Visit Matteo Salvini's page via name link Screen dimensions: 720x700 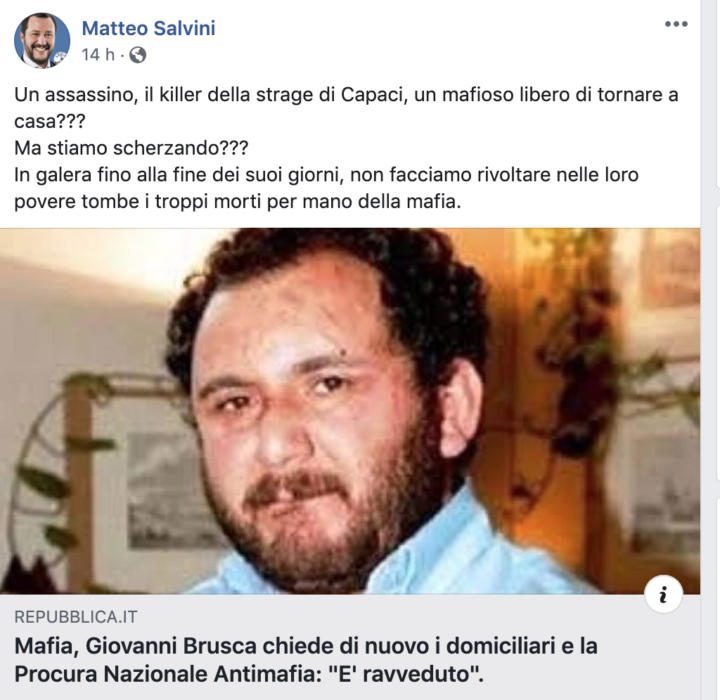click(x=148, y=28)
